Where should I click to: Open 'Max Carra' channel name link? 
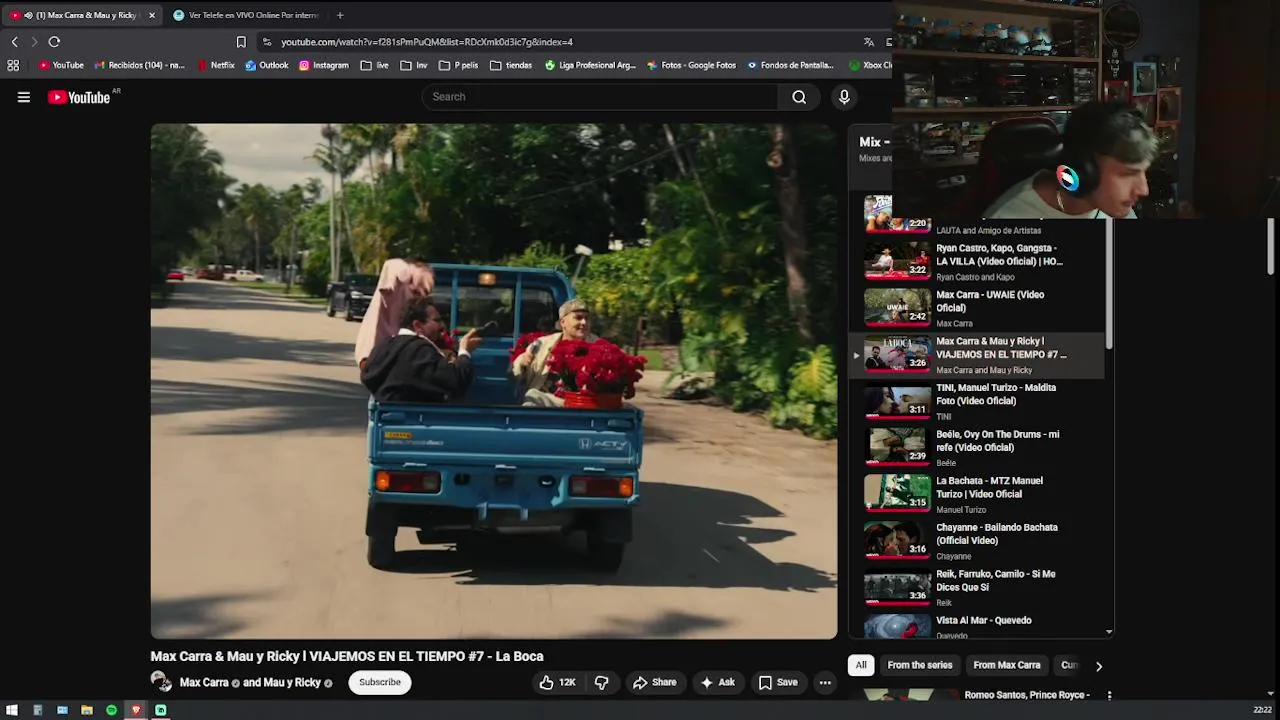[x=204, y=682]
